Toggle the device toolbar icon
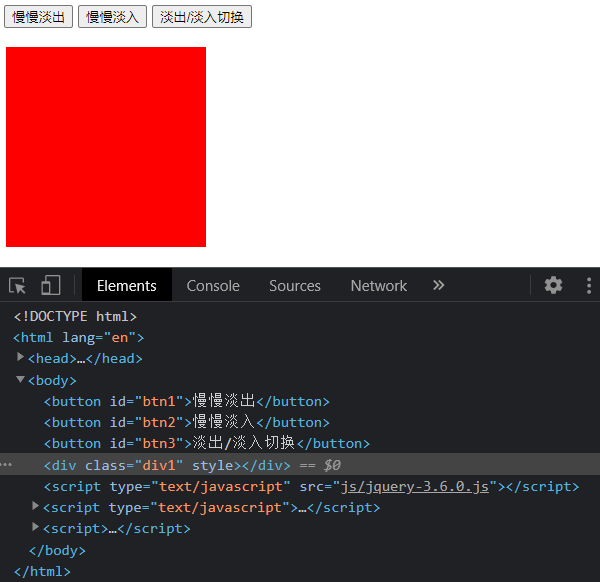Screen dimensions: 600x582 coord(51,285)
